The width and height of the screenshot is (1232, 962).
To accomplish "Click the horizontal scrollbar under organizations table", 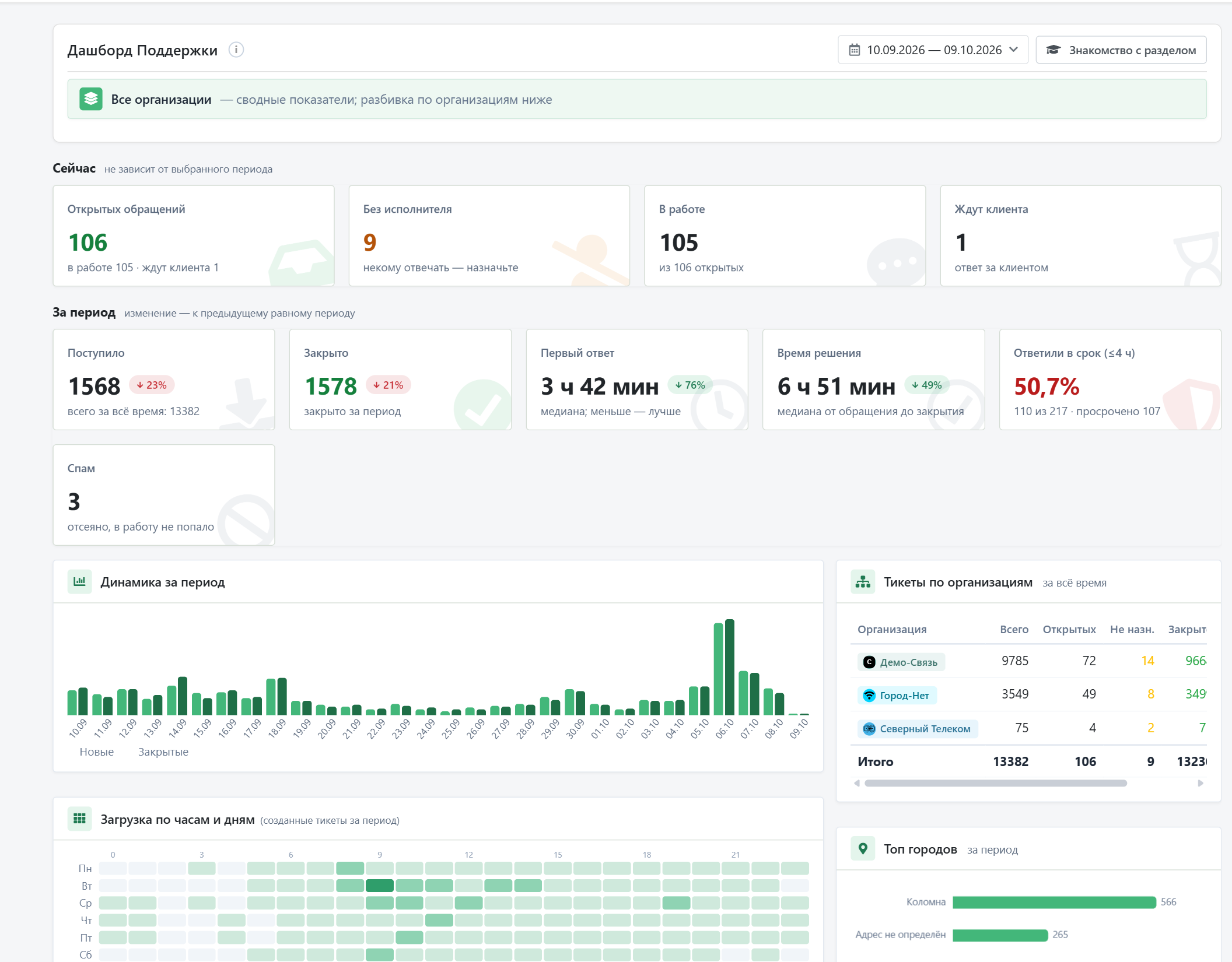I will tap(996, 783).
